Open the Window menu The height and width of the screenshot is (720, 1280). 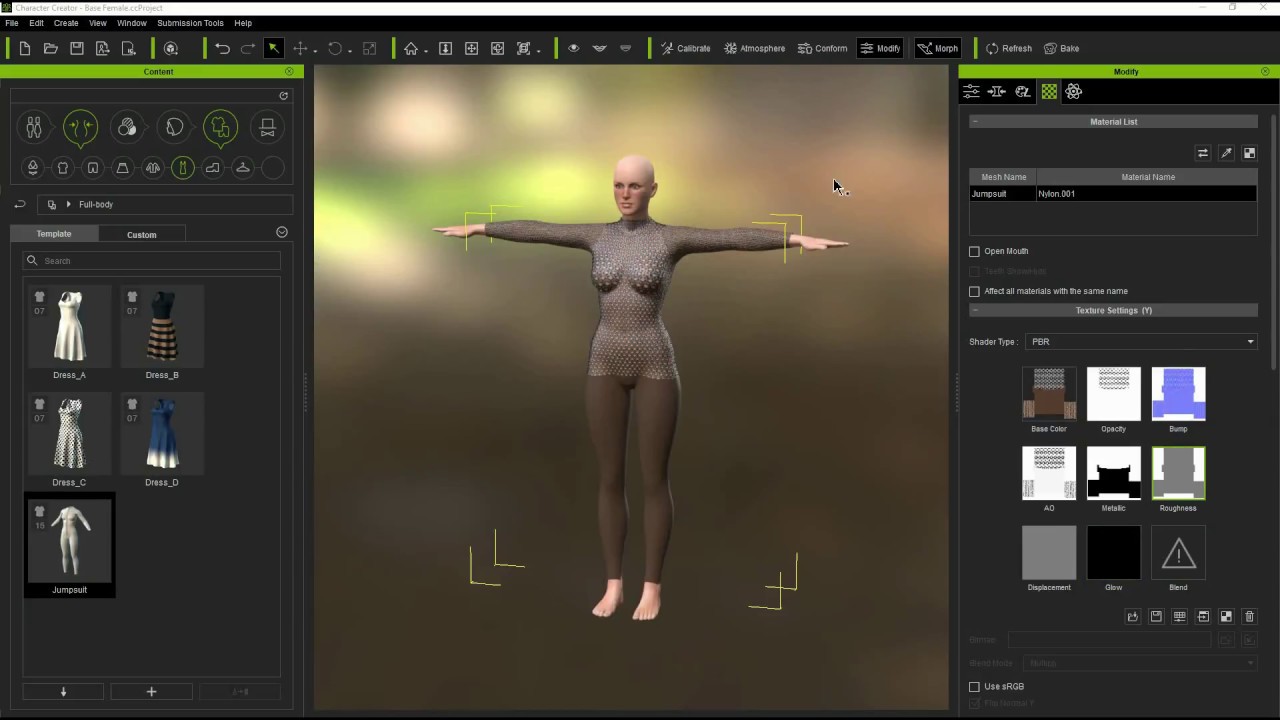(132, 23)
